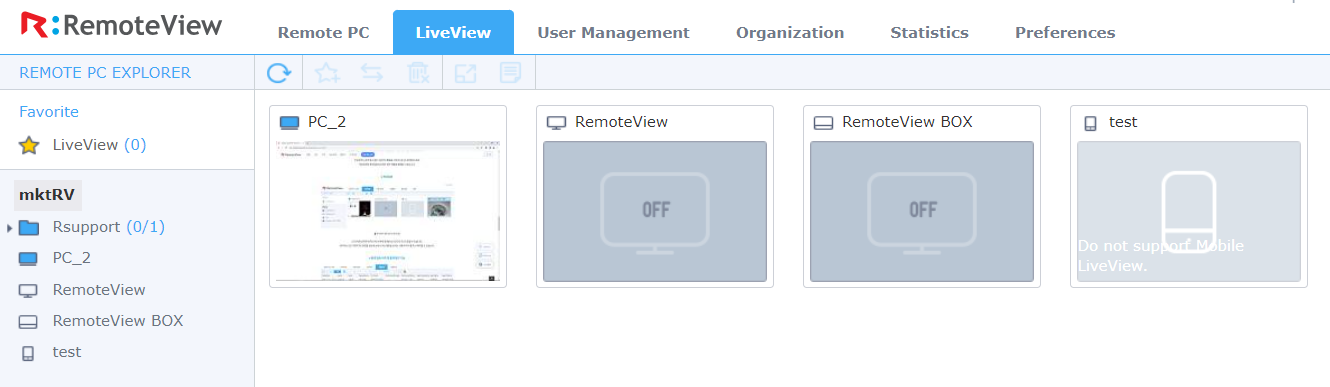
Task: Click the Refresh toolbar icon
Action: [279, 72]
